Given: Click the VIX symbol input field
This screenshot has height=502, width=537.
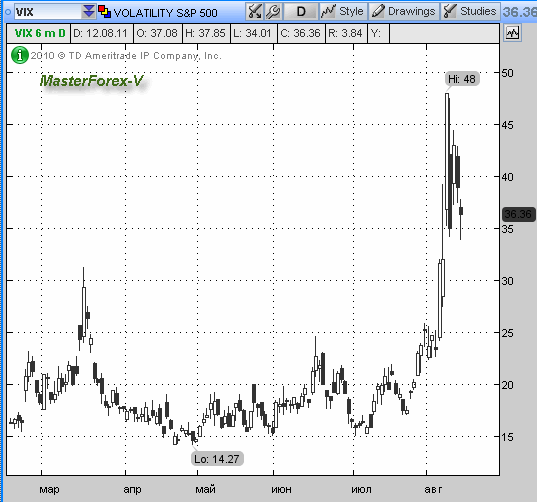Looking at the screenshot, I should point(48,12).
